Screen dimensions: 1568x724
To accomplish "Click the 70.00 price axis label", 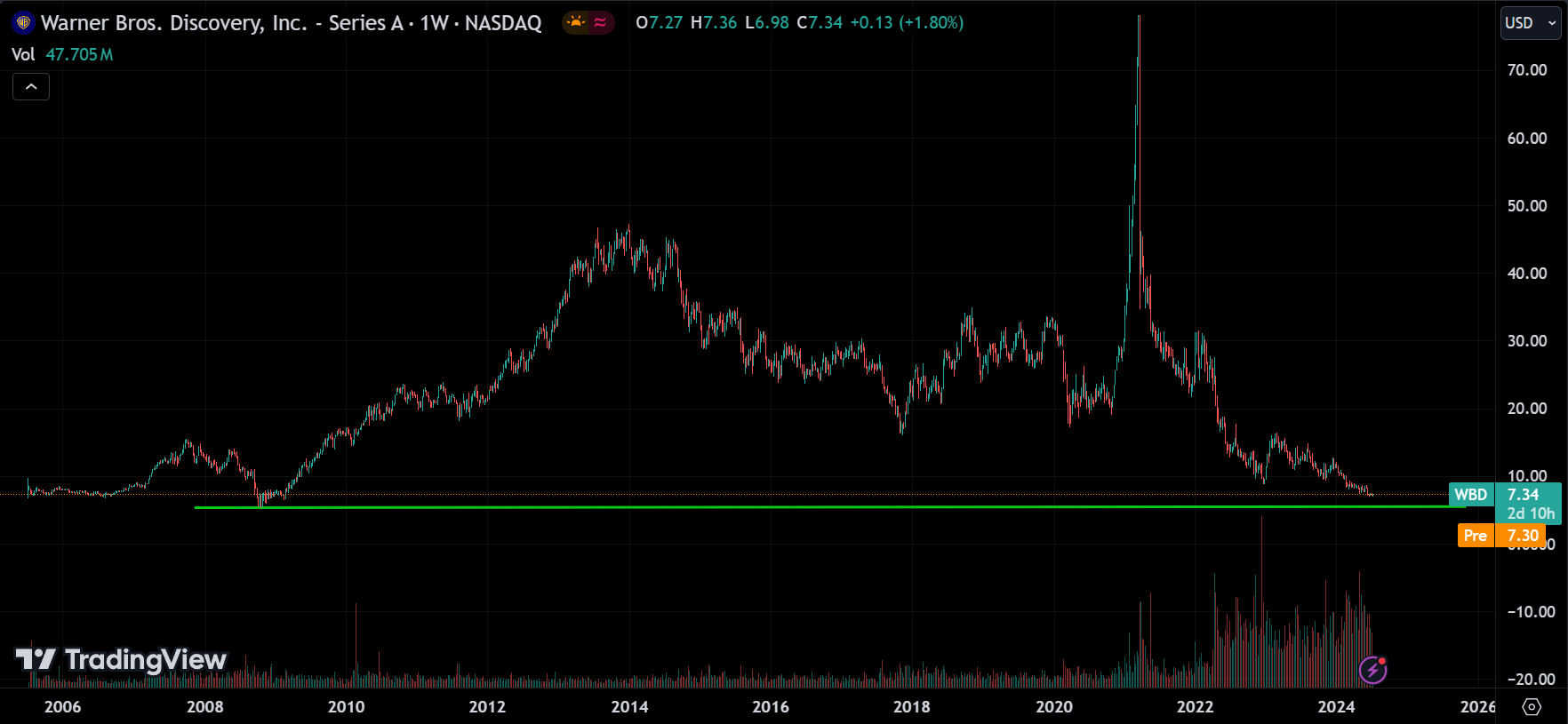I will click(x=1527, y=70).
